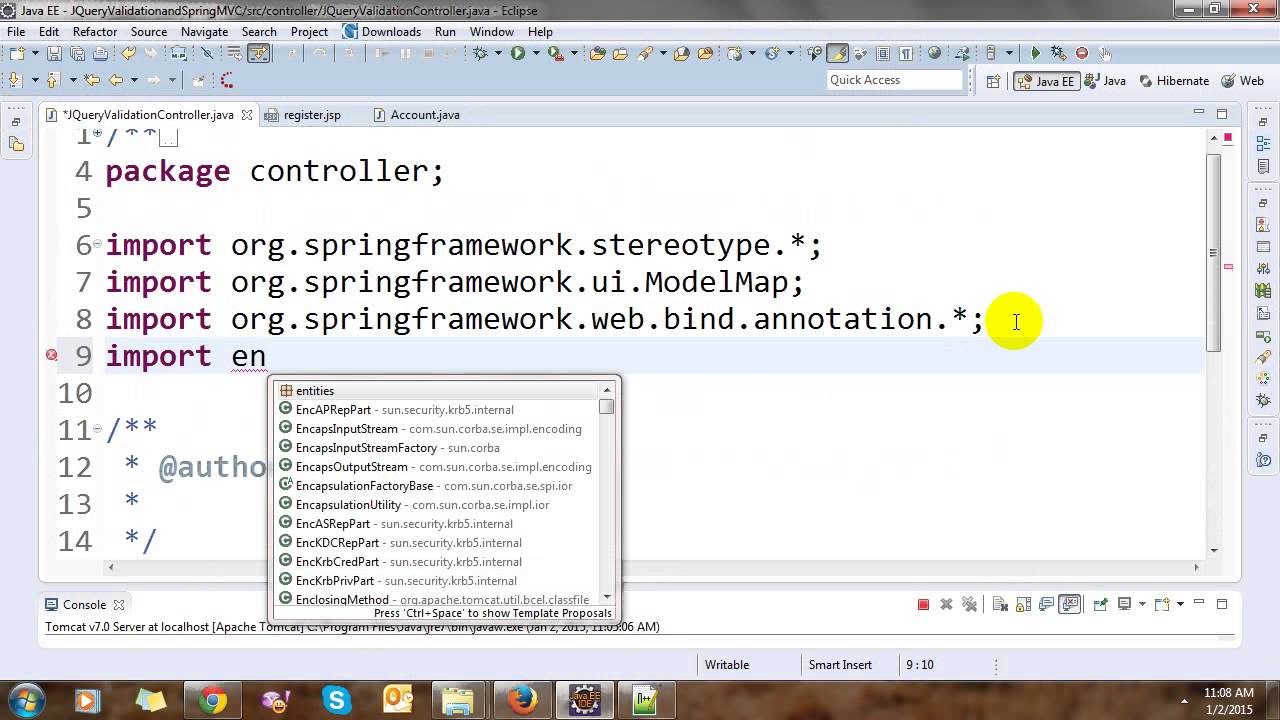Click the Last Edit Location arrow icon
The height and width of the screenshot is (720, 1280).
pos(92,80)
